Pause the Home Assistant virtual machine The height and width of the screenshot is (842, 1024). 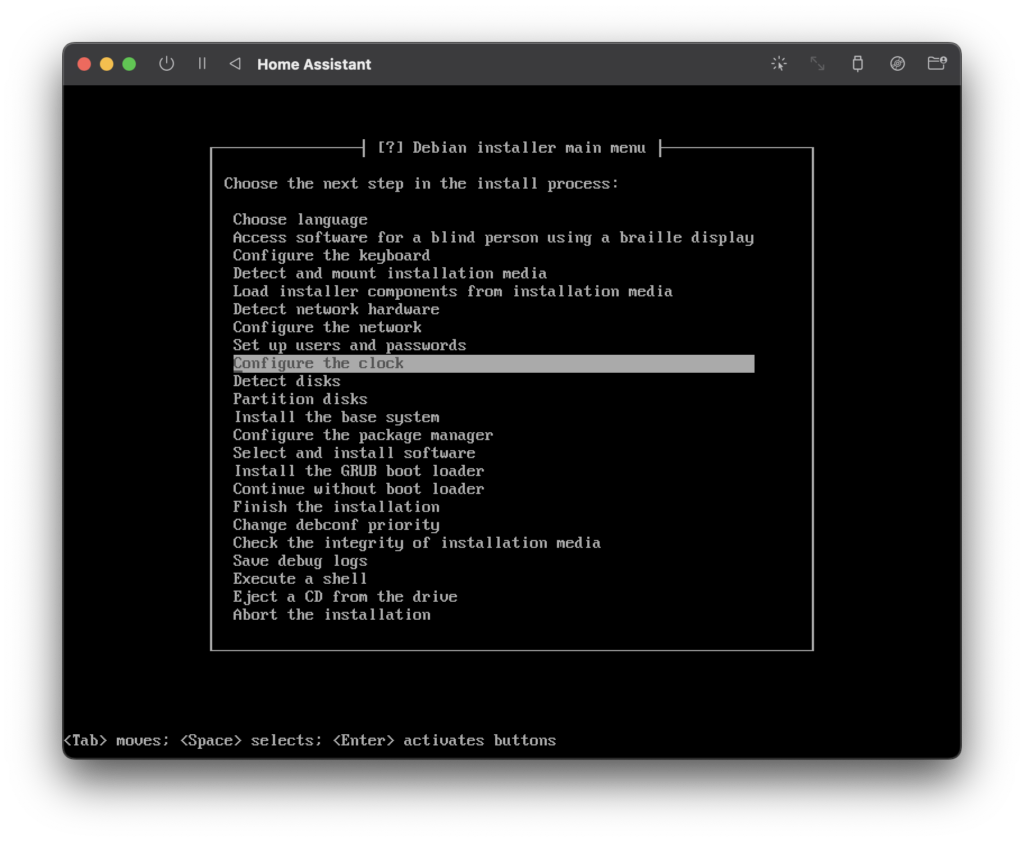click(202, 63)
